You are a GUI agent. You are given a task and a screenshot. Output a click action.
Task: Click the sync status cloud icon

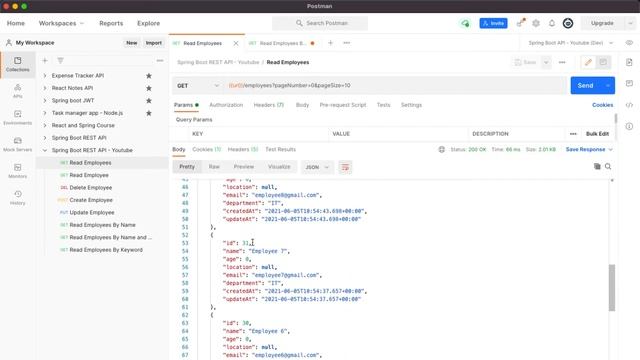tap(465, 23)
